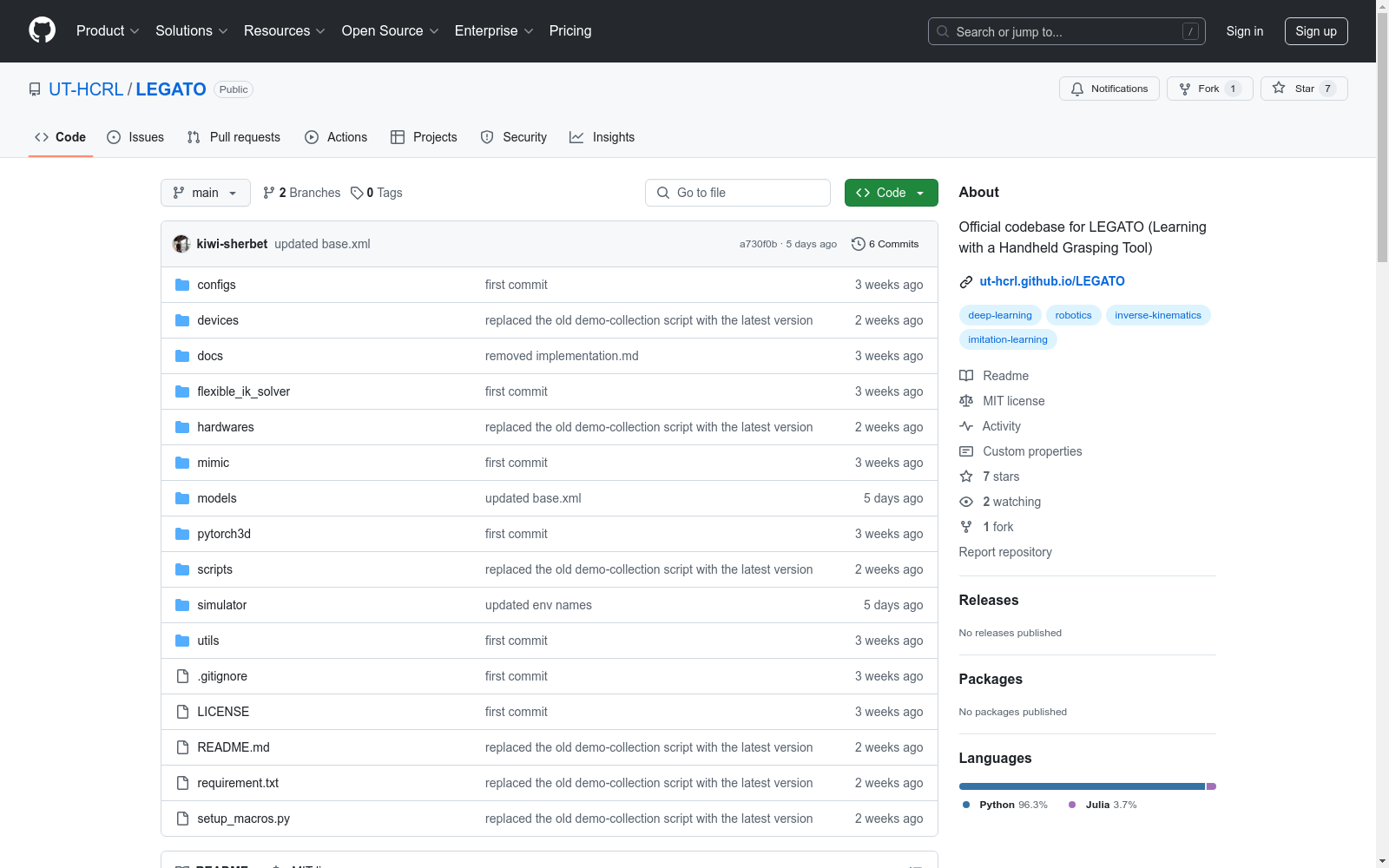This screenshot has height=868, width=1389.
Task: Open the Insights tab
Action: pyautogui.click(x=602, y=137)
